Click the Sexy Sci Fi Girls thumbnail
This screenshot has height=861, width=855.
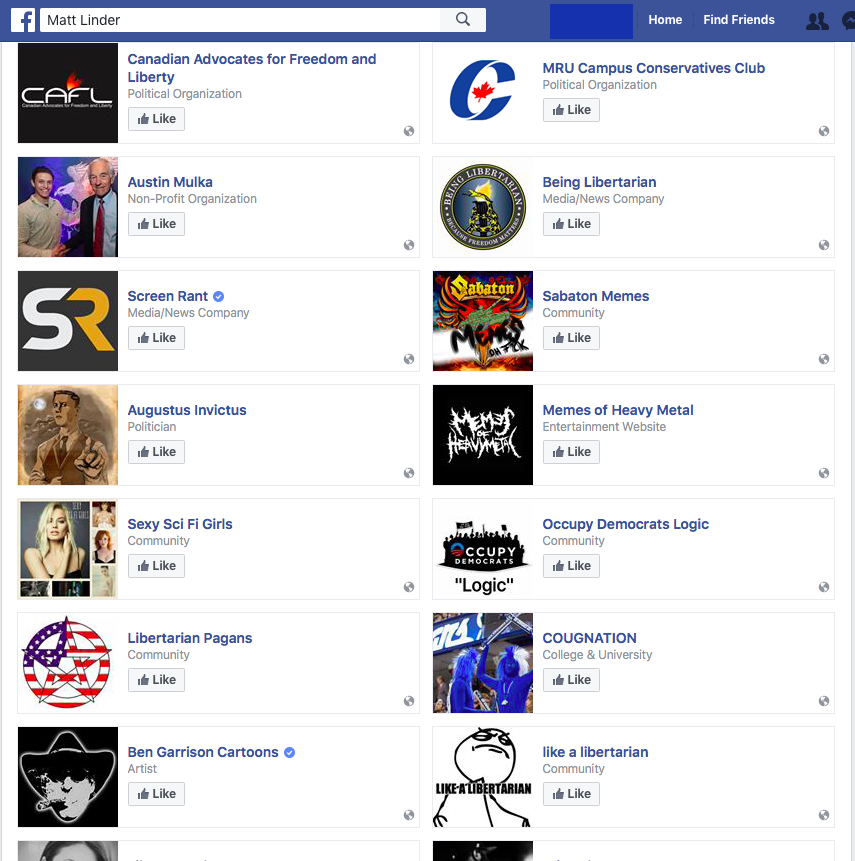pos(68,549)
